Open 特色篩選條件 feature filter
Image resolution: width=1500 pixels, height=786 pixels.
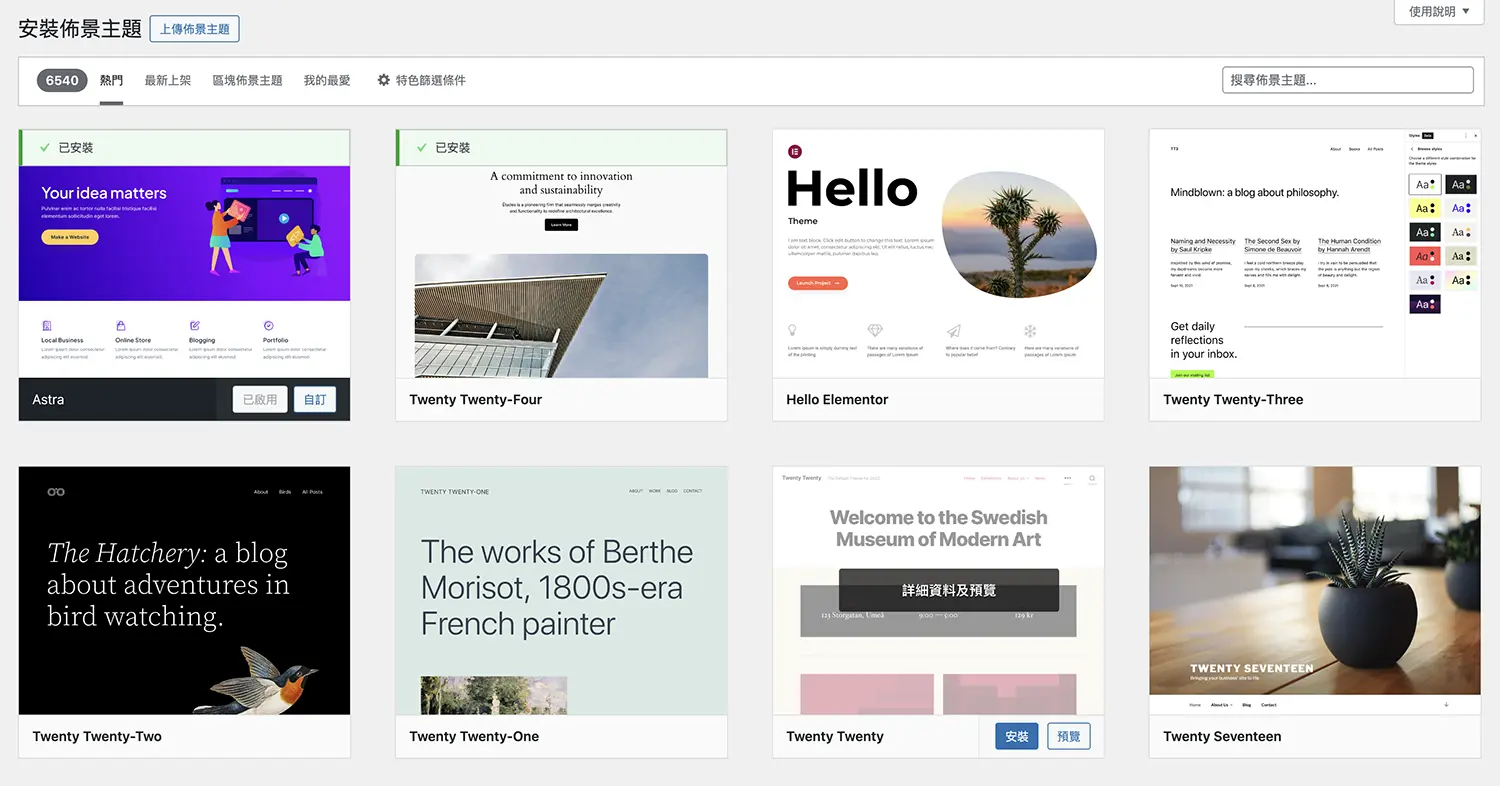click(x=421, y=80)
